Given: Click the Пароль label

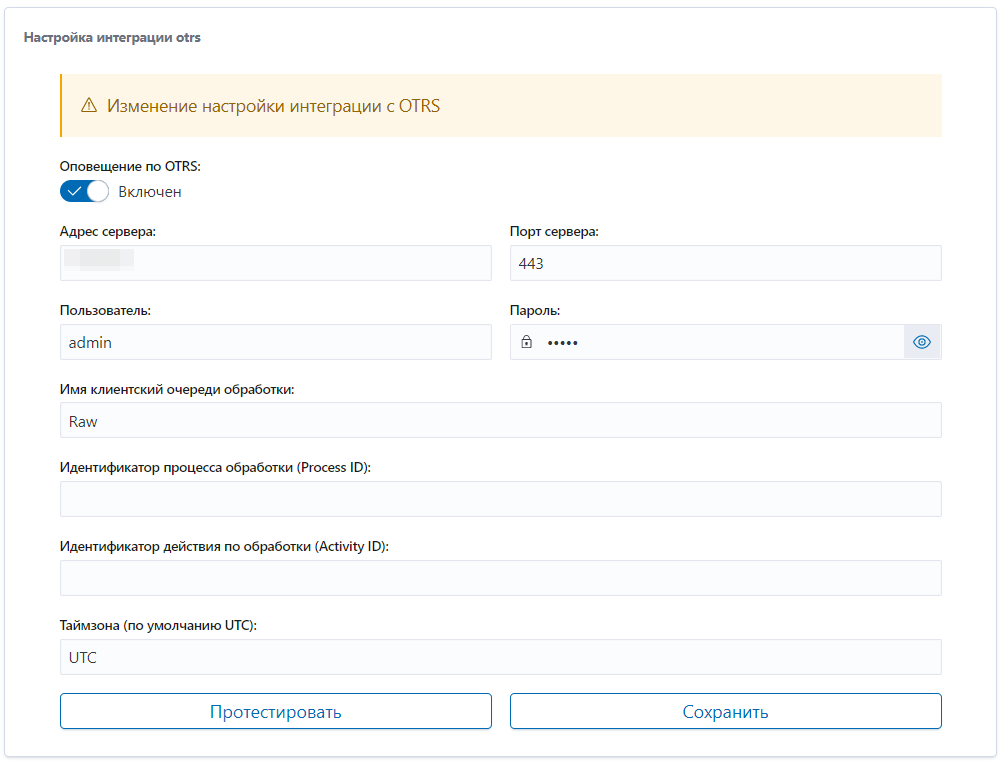Looking at the screenshot, I should tap(535, 310).
